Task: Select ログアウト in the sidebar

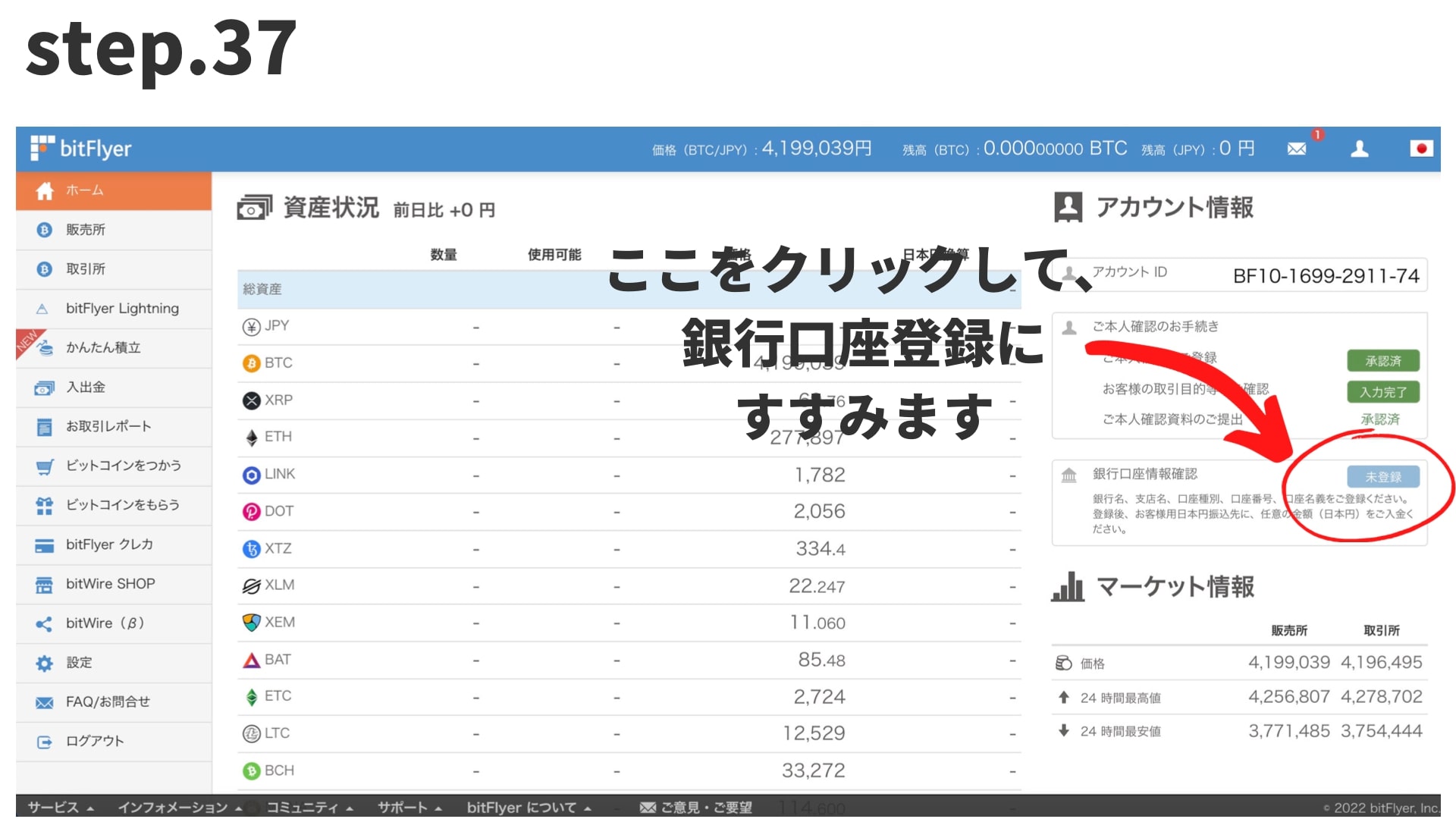Action: (93, 741)
